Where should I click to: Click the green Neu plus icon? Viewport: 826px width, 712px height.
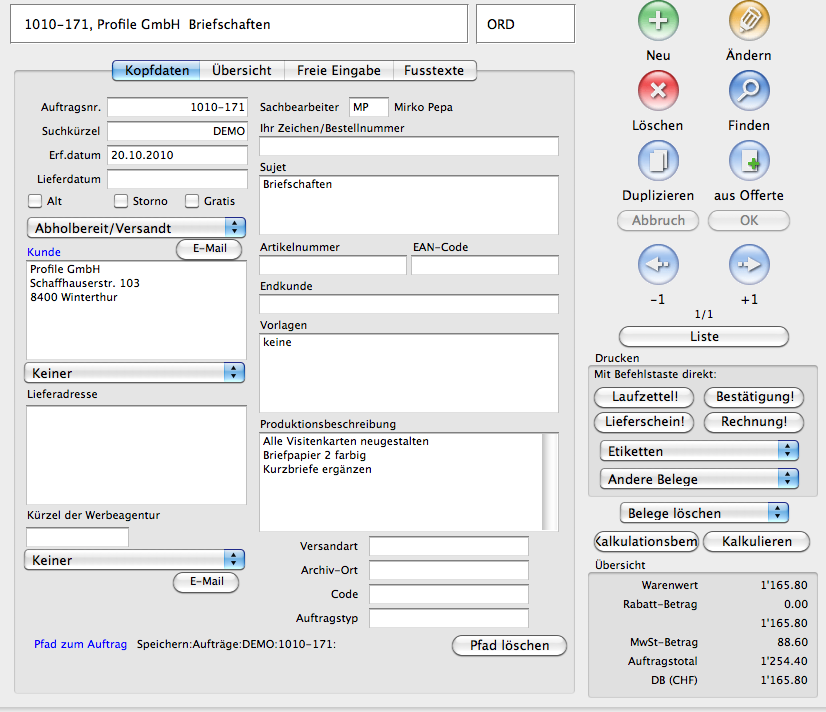coord(658,21)
